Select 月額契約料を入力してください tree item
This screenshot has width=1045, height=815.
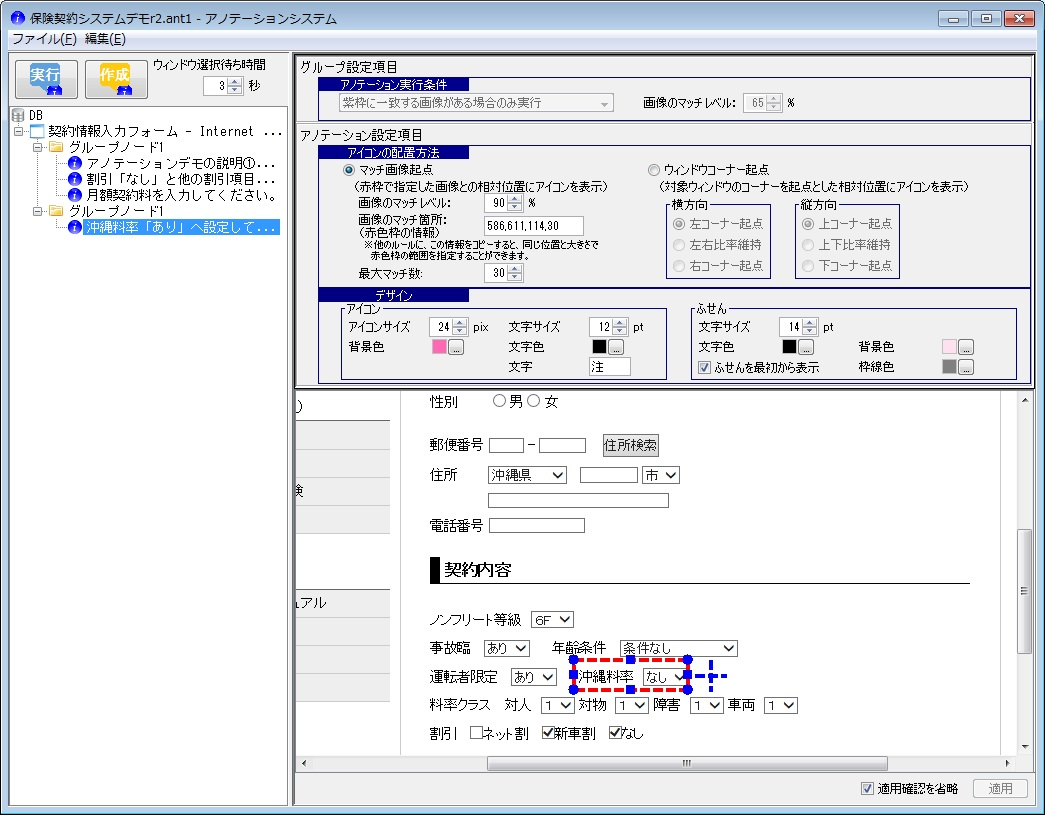point(181,195)
